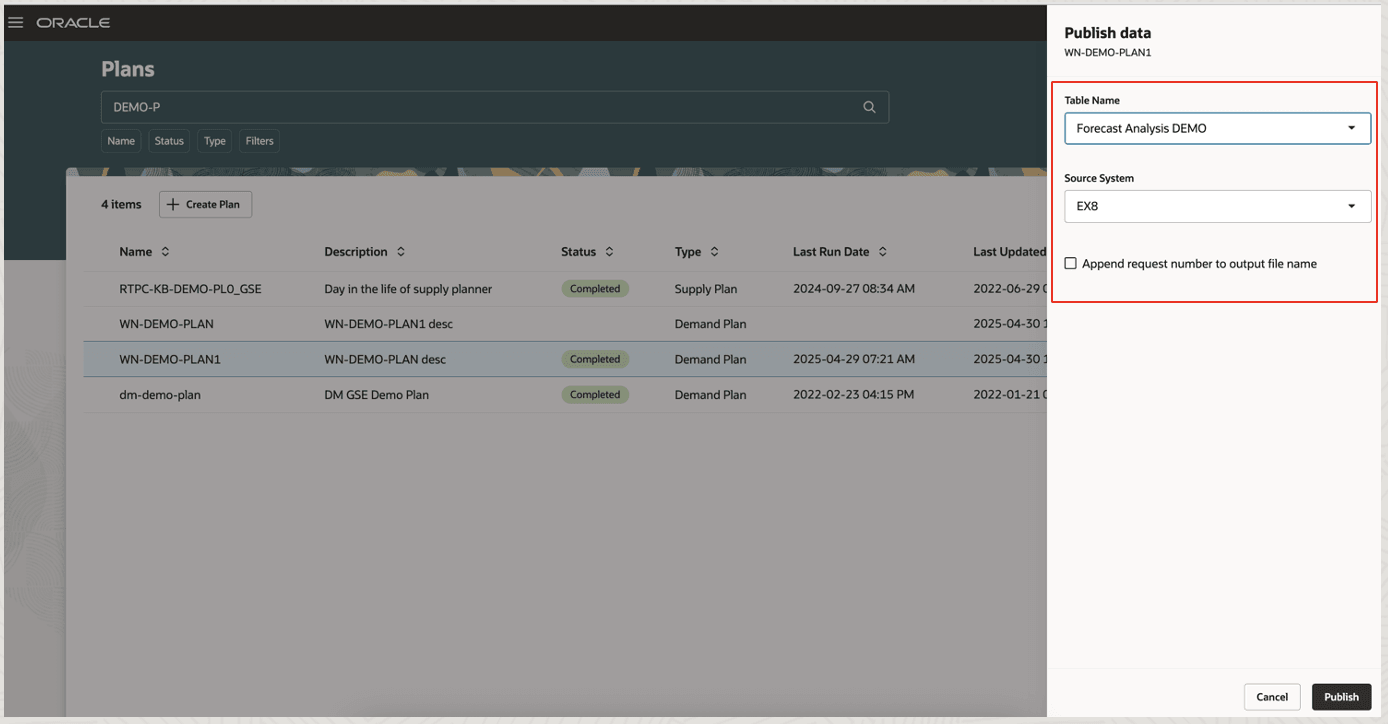The height and width of the screenshot is (724, 1388).
Task: Click the Name filter chip
Action: coord(121,141)
